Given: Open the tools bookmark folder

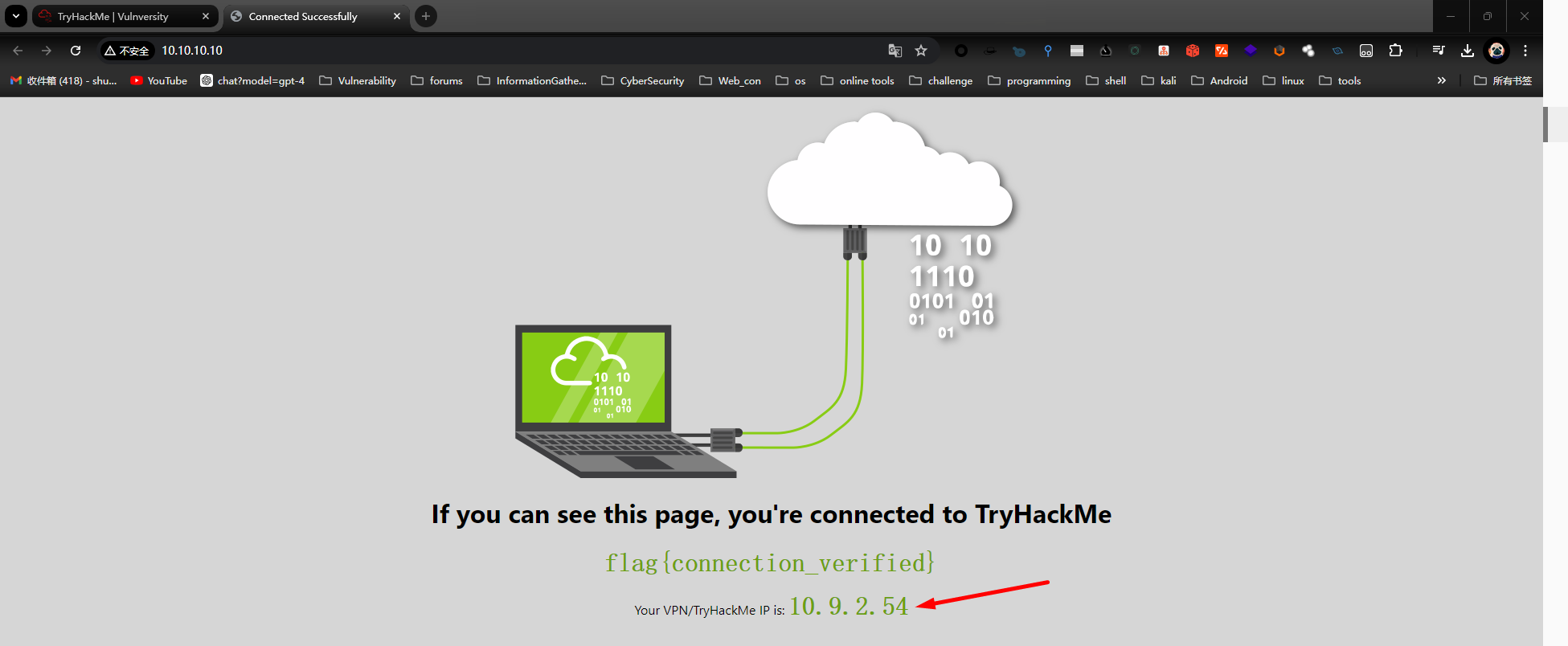Looking at the screenshot, I should 1340,80.
